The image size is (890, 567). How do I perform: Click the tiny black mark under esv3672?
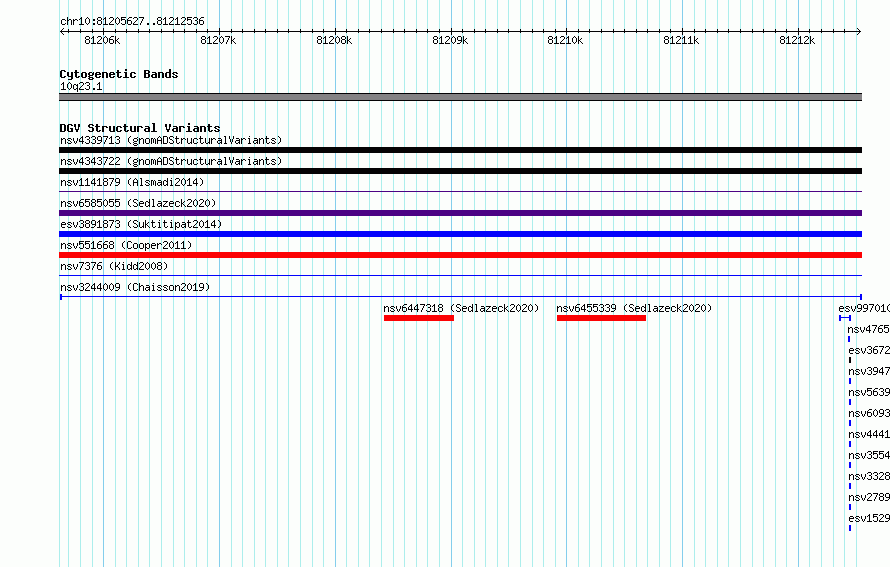(x=850, y=360)
